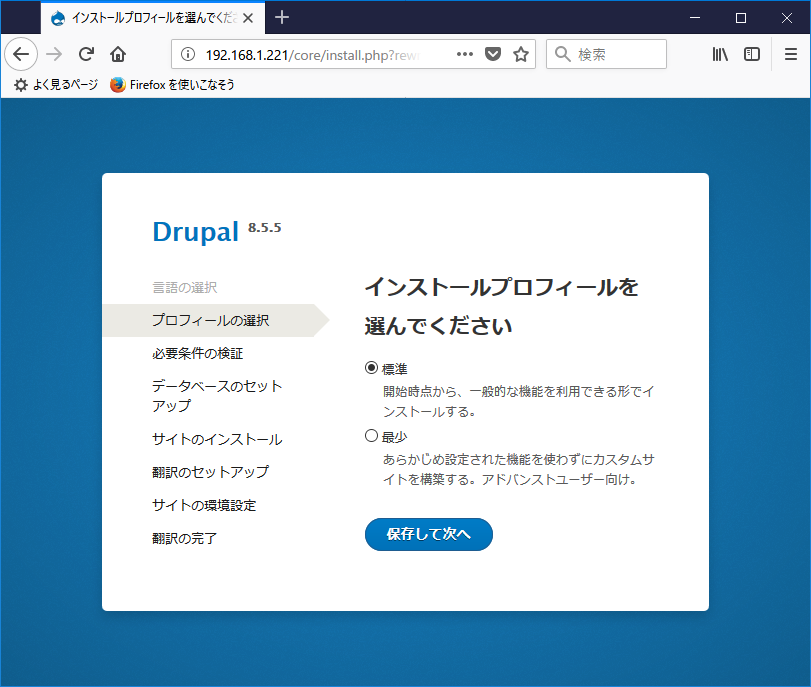Open the Firefox hamburger menu
811x687 pixels.
coord(791,54)
